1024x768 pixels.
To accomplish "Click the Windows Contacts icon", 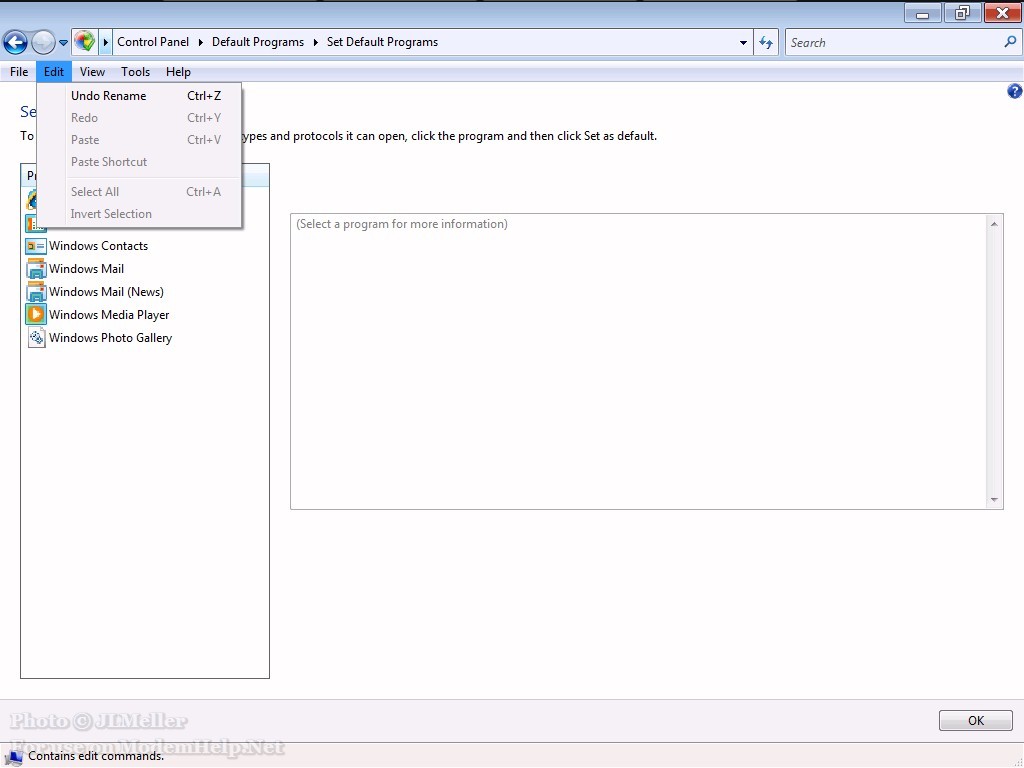I will [x=36, y=246].
